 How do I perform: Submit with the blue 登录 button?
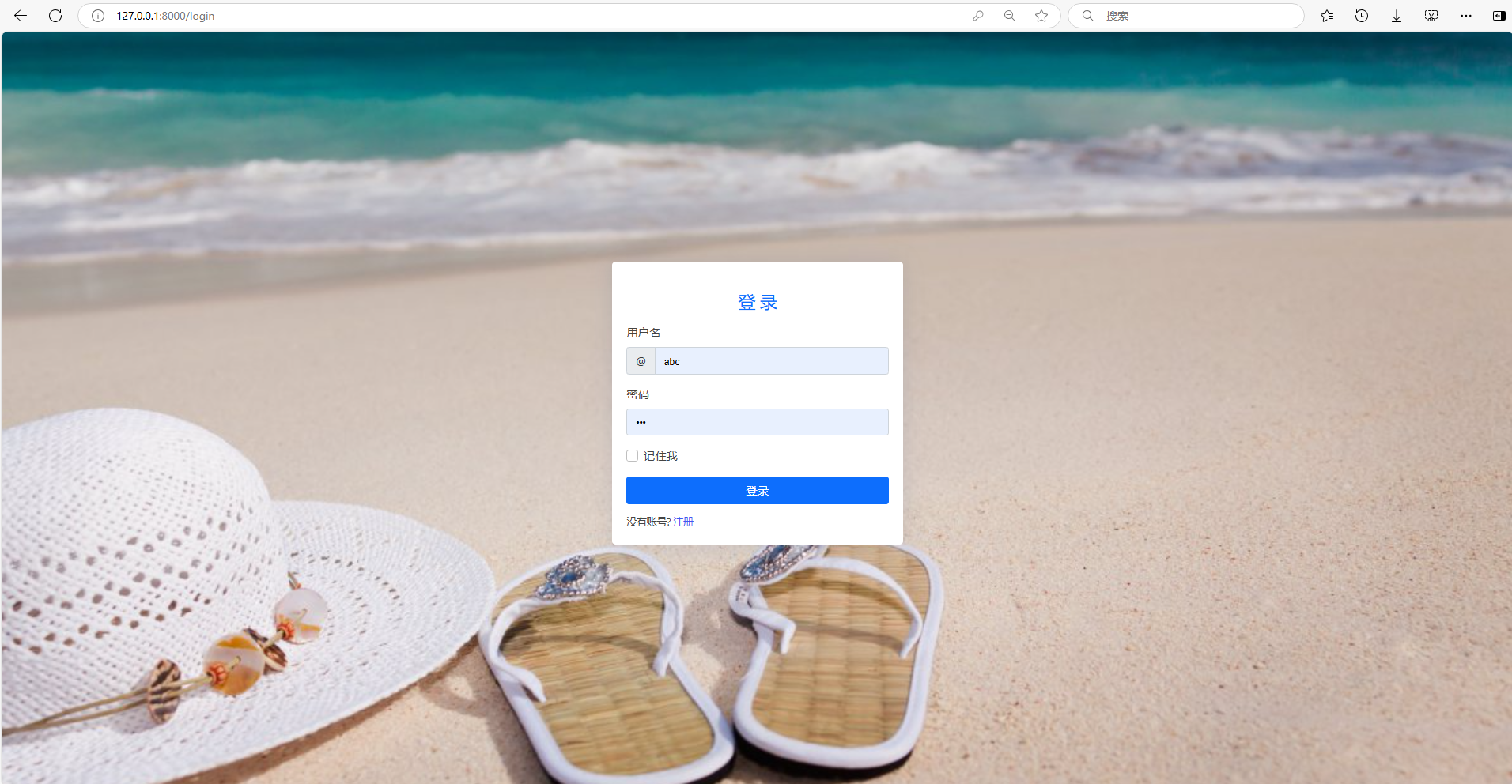coord(757,490)
